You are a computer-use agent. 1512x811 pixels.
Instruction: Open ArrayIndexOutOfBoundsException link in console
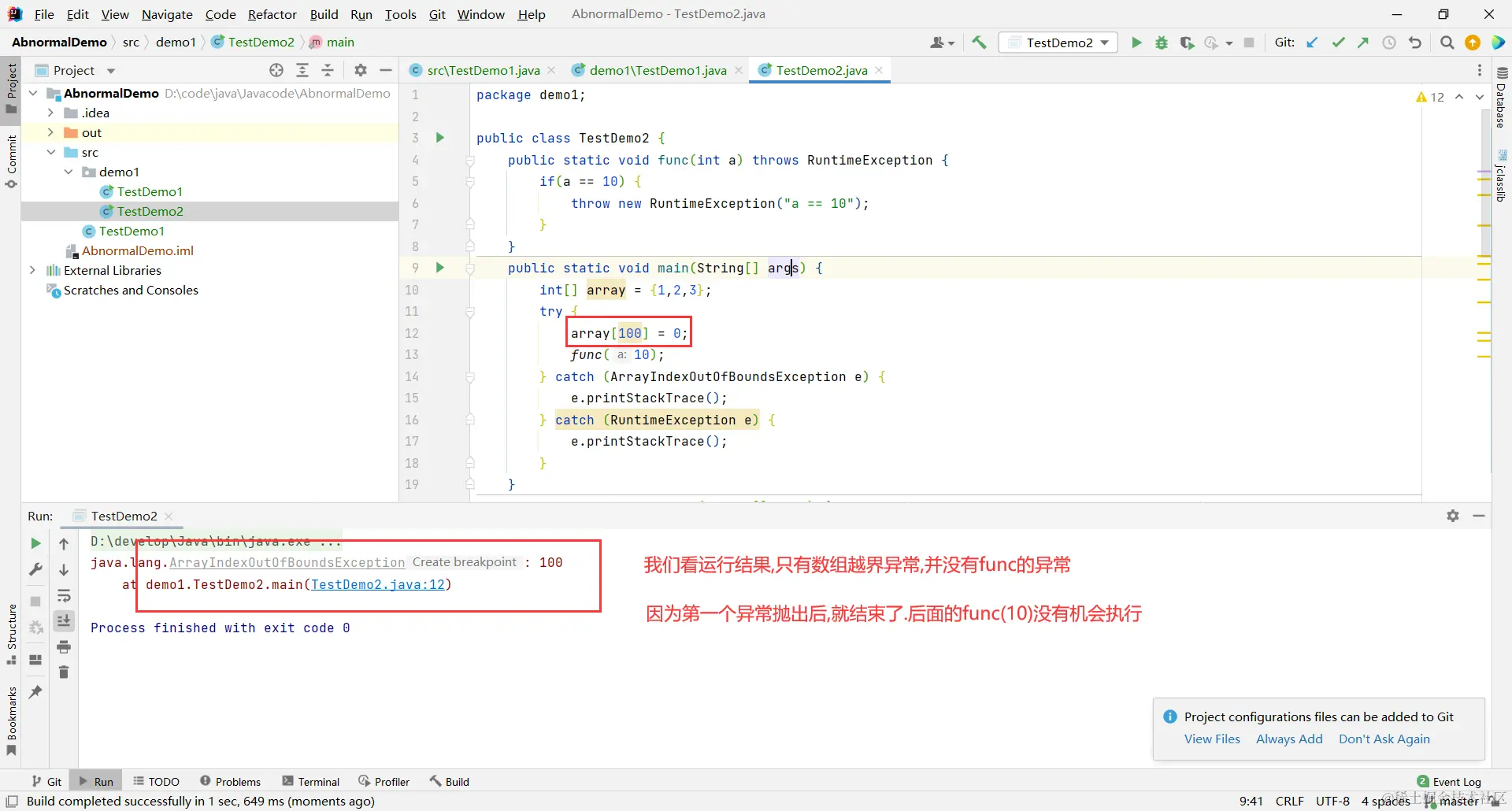[x=287, y=562]
